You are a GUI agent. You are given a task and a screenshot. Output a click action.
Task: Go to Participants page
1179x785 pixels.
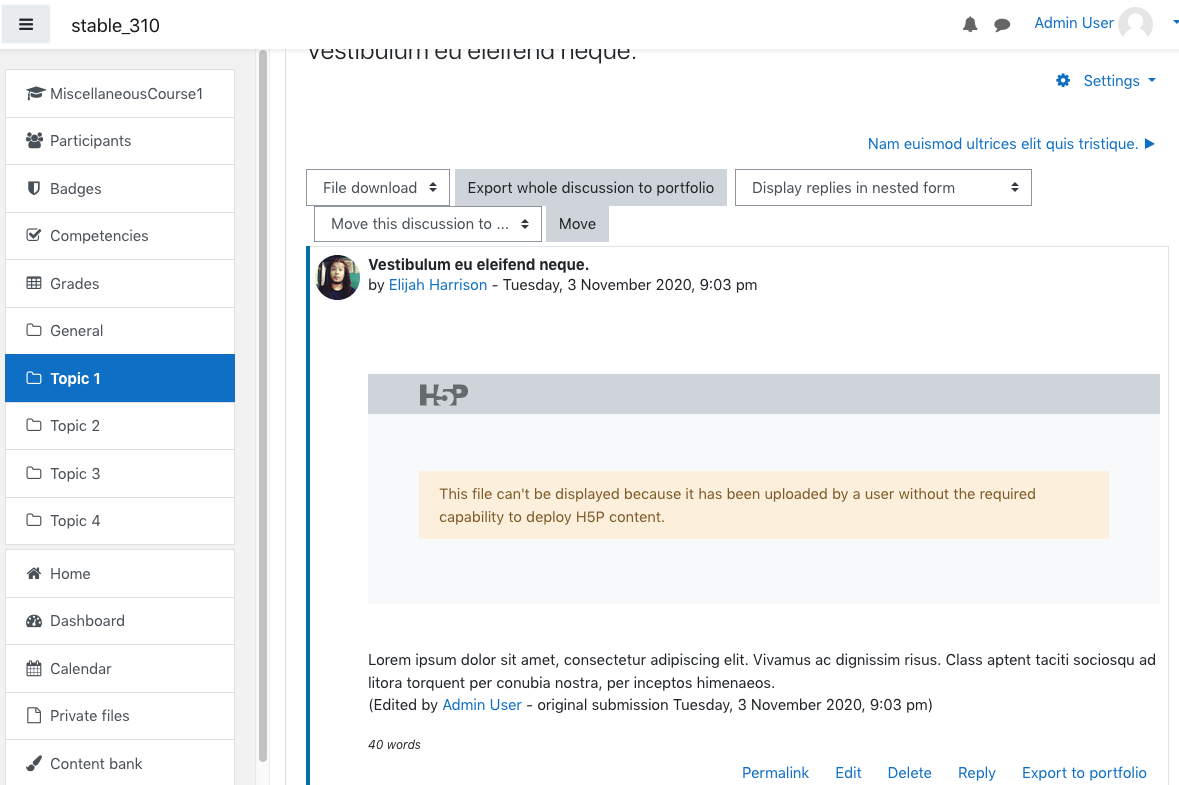[120, 141]
